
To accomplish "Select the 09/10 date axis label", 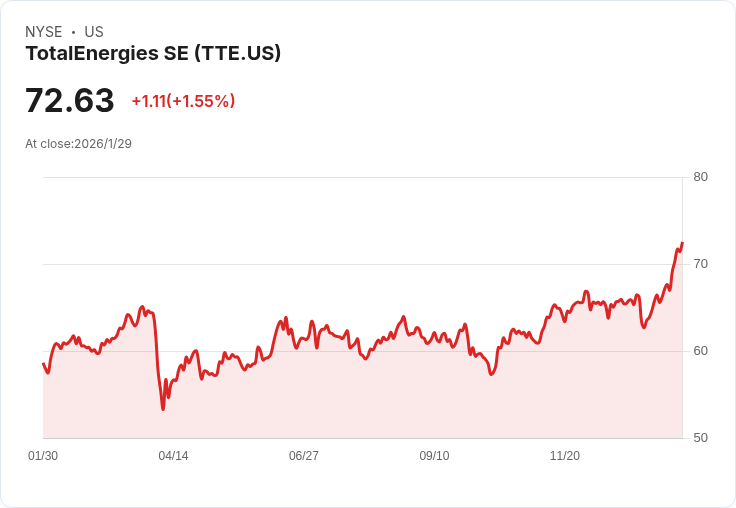I will pos(434,456).
